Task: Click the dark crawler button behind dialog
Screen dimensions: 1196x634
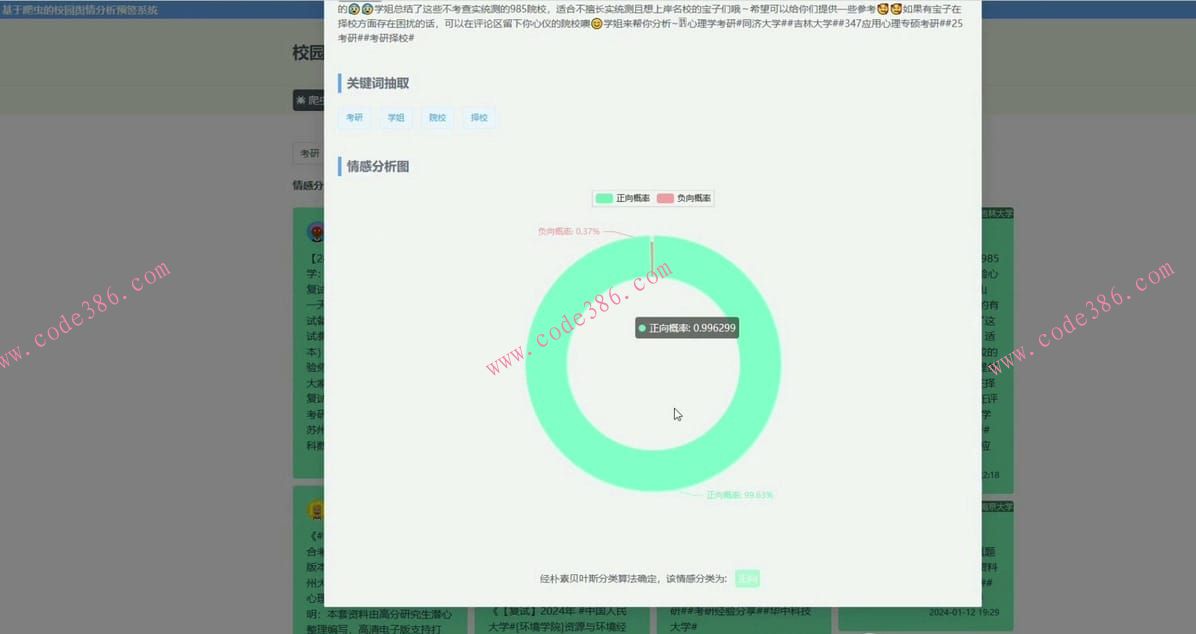Action: (309, 100)
